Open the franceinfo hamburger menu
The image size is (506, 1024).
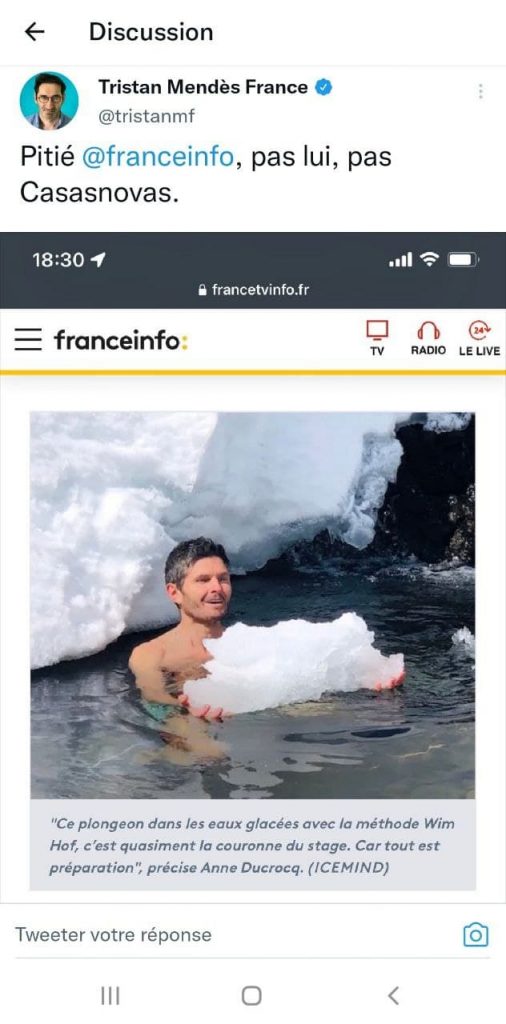[28, 340]
